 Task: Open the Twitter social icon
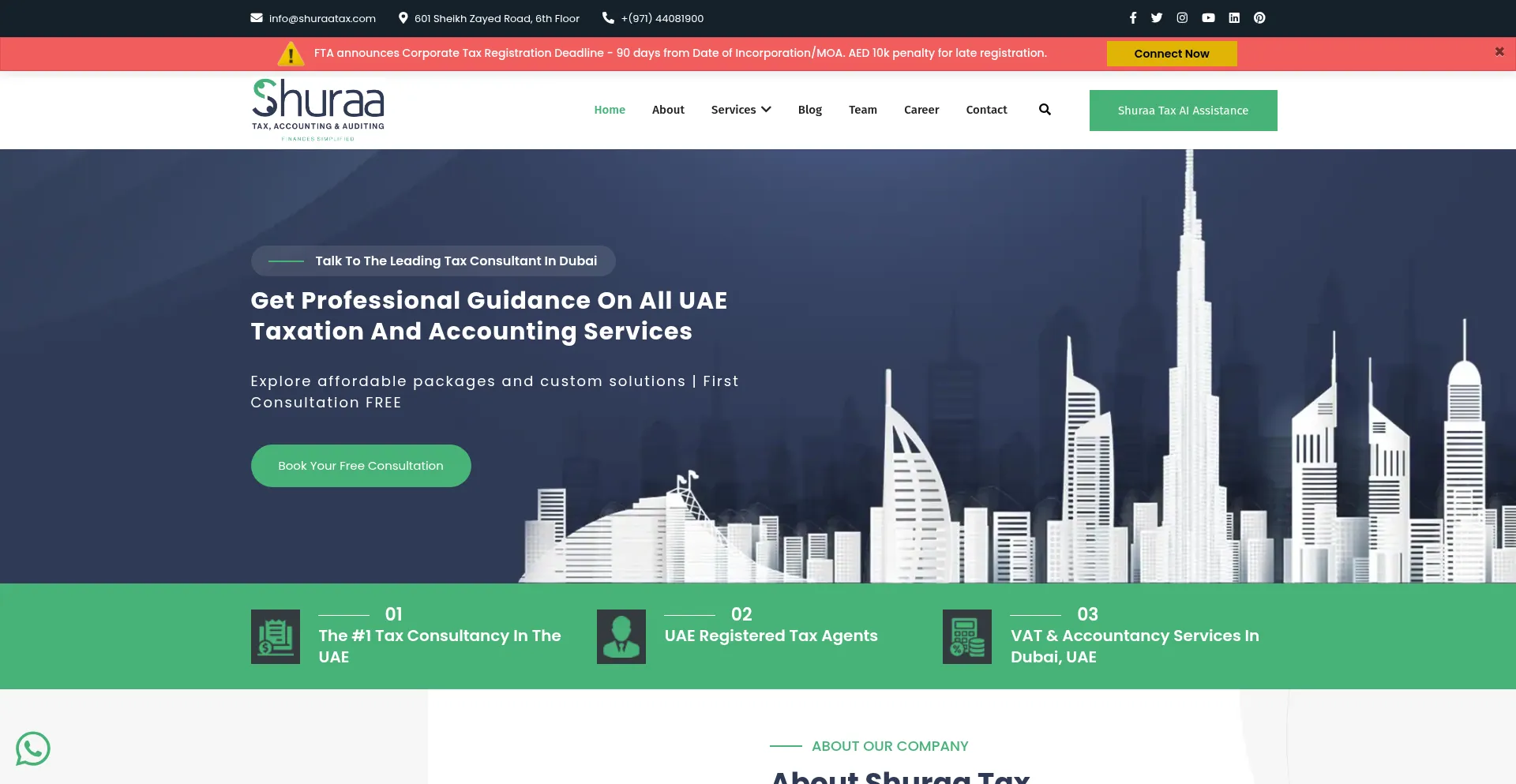[x=1157, y=18]
